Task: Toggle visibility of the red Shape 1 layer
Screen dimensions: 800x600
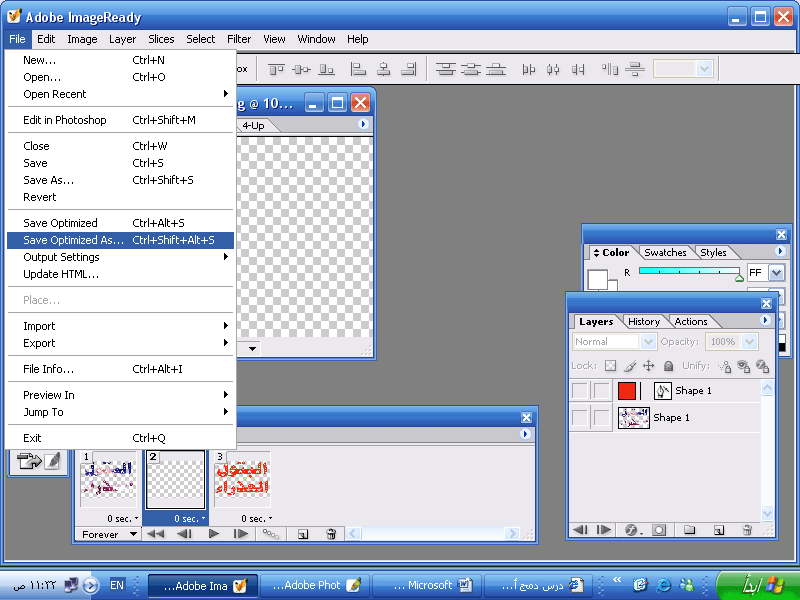Action: [x=579, y=391]
